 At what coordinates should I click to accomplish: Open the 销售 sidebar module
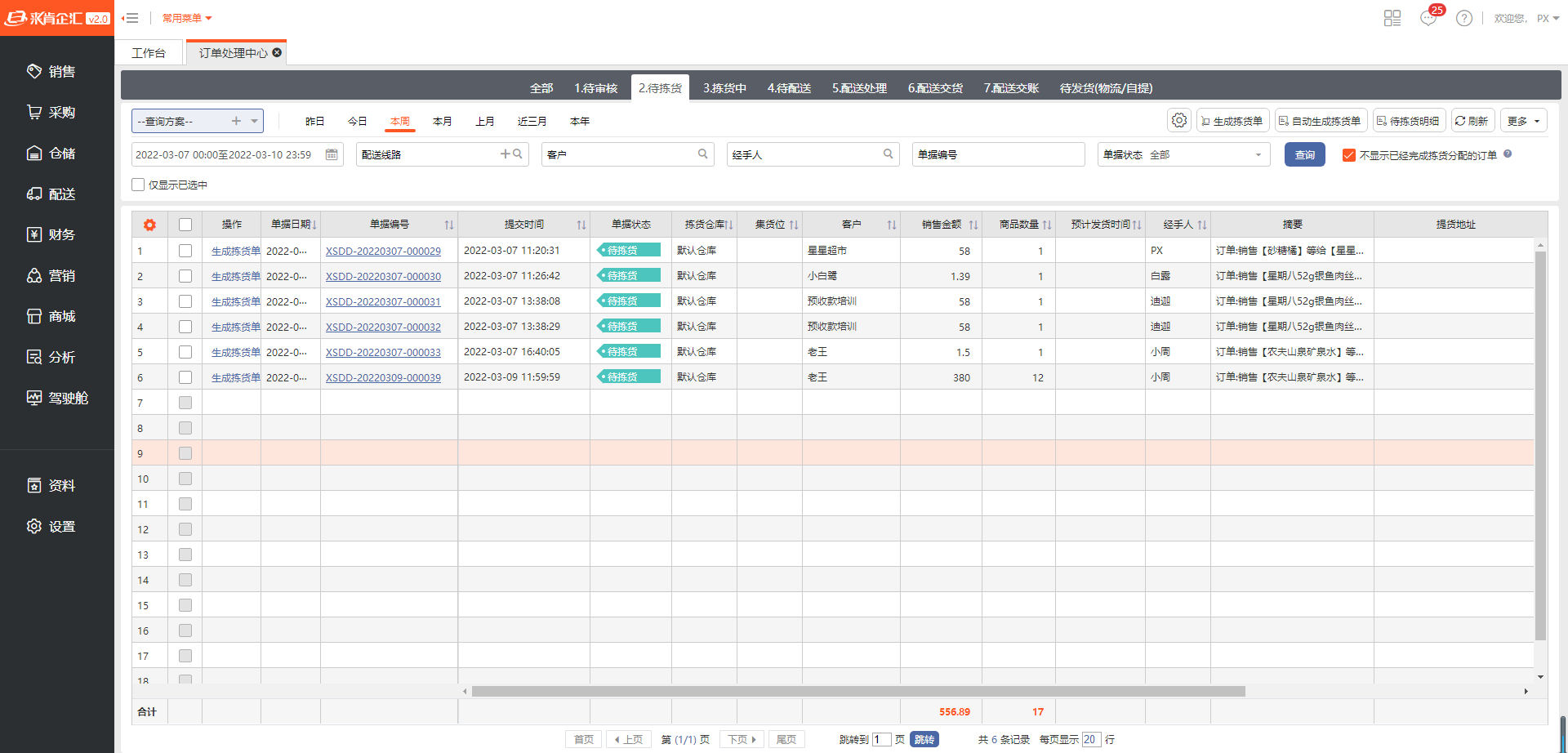(x=51, y=72)
